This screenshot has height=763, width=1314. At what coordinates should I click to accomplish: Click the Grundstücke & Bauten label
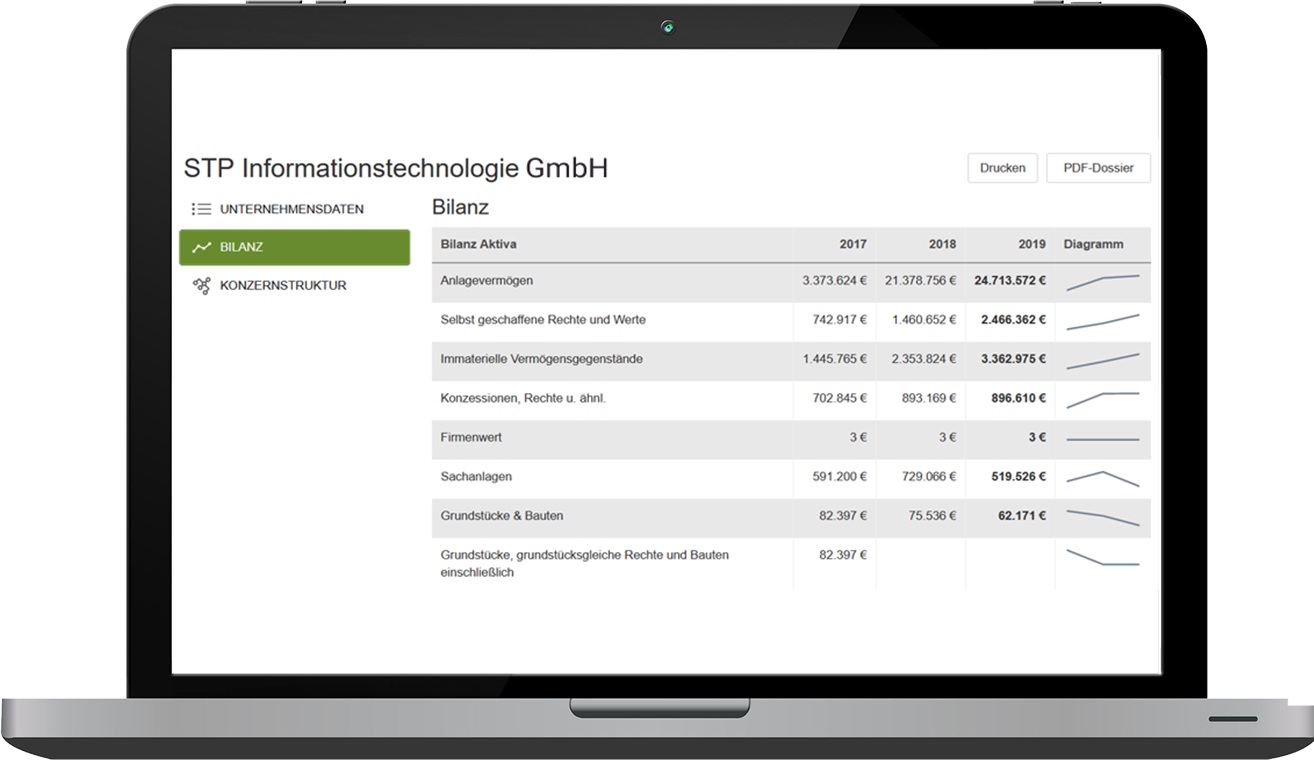pos(502,516)
